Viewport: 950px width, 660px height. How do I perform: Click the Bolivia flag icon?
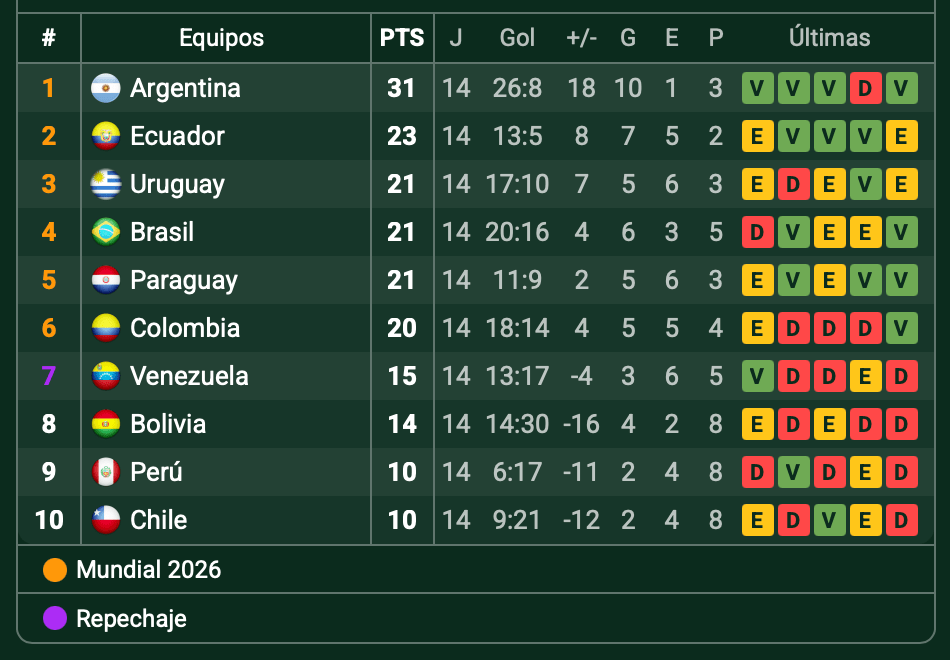coord(105,424)
